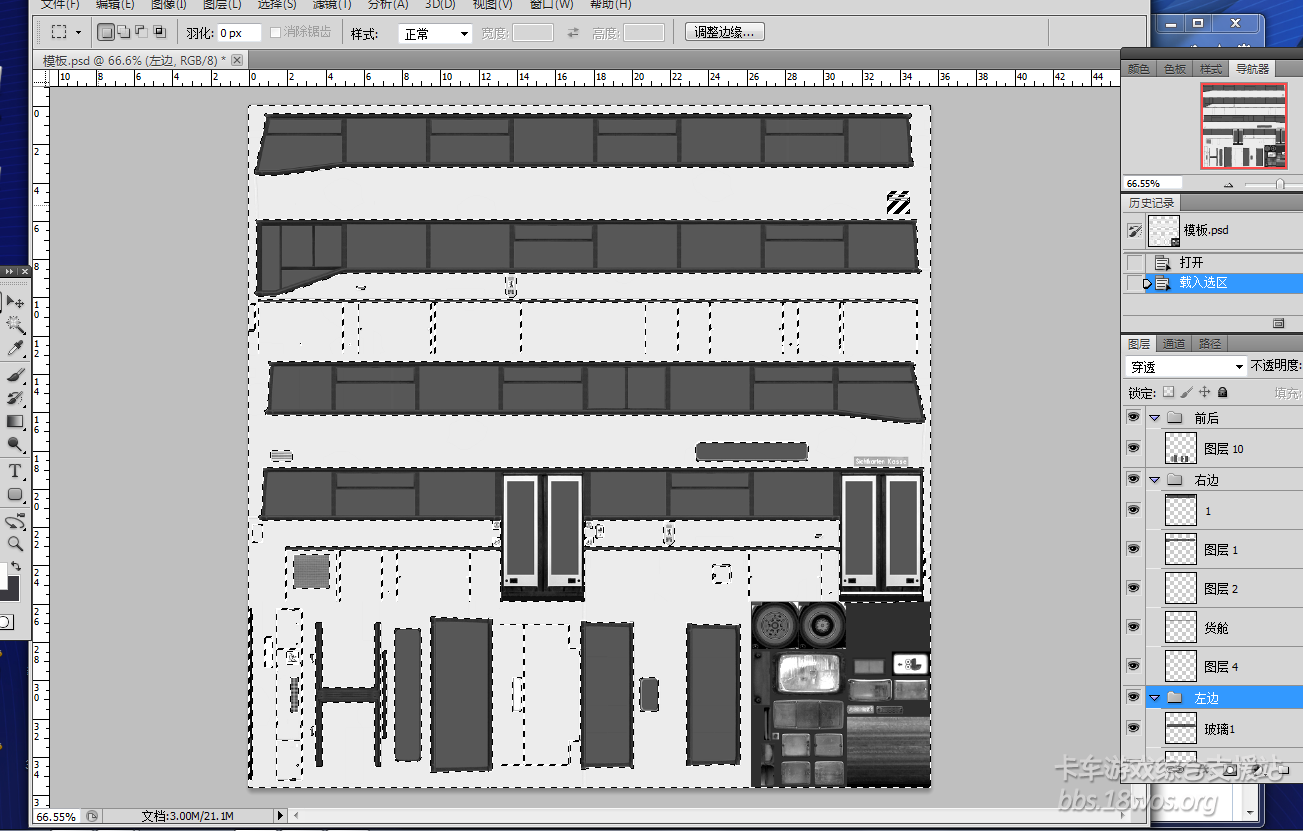Select the Brush tool
1303x831 pixels.
15,374
